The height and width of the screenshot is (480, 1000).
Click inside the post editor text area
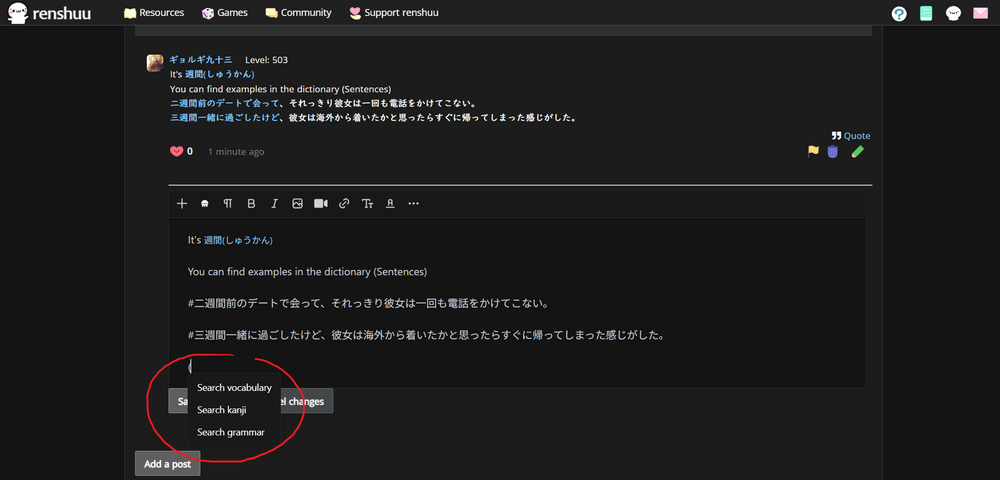(517, 302)
